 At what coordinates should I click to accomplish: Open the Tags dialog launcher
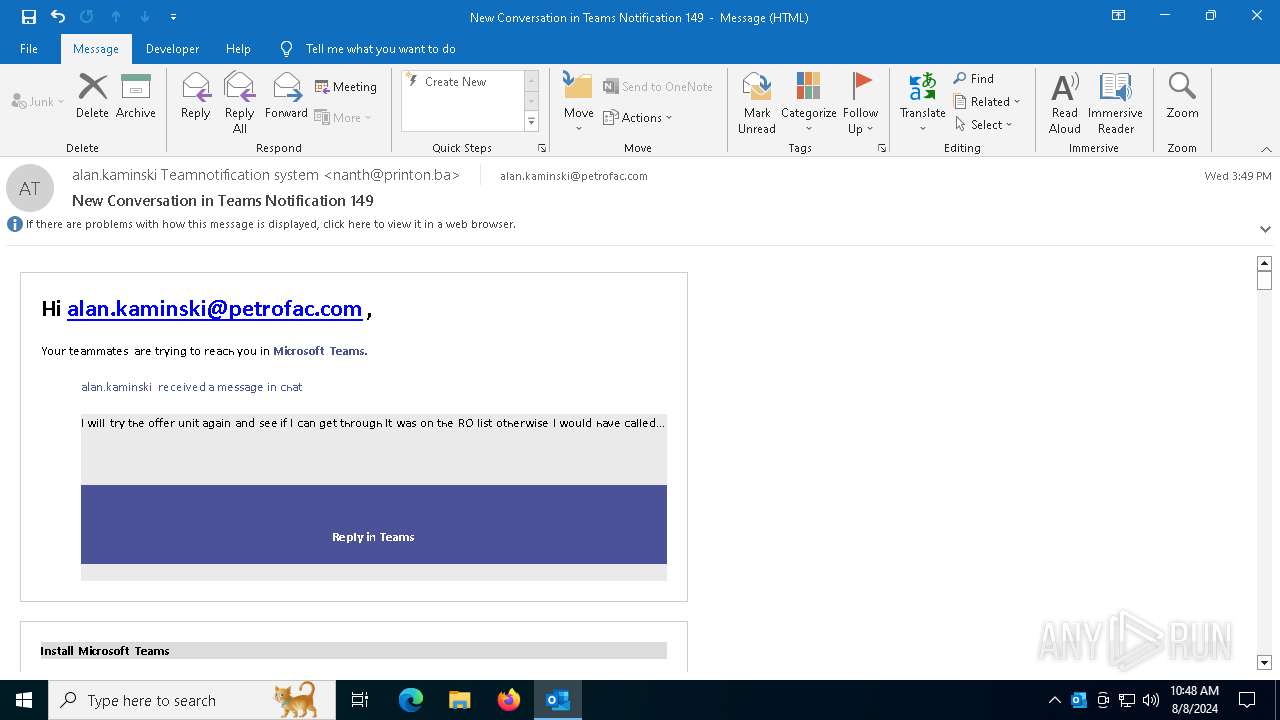(x=882, y=148)
